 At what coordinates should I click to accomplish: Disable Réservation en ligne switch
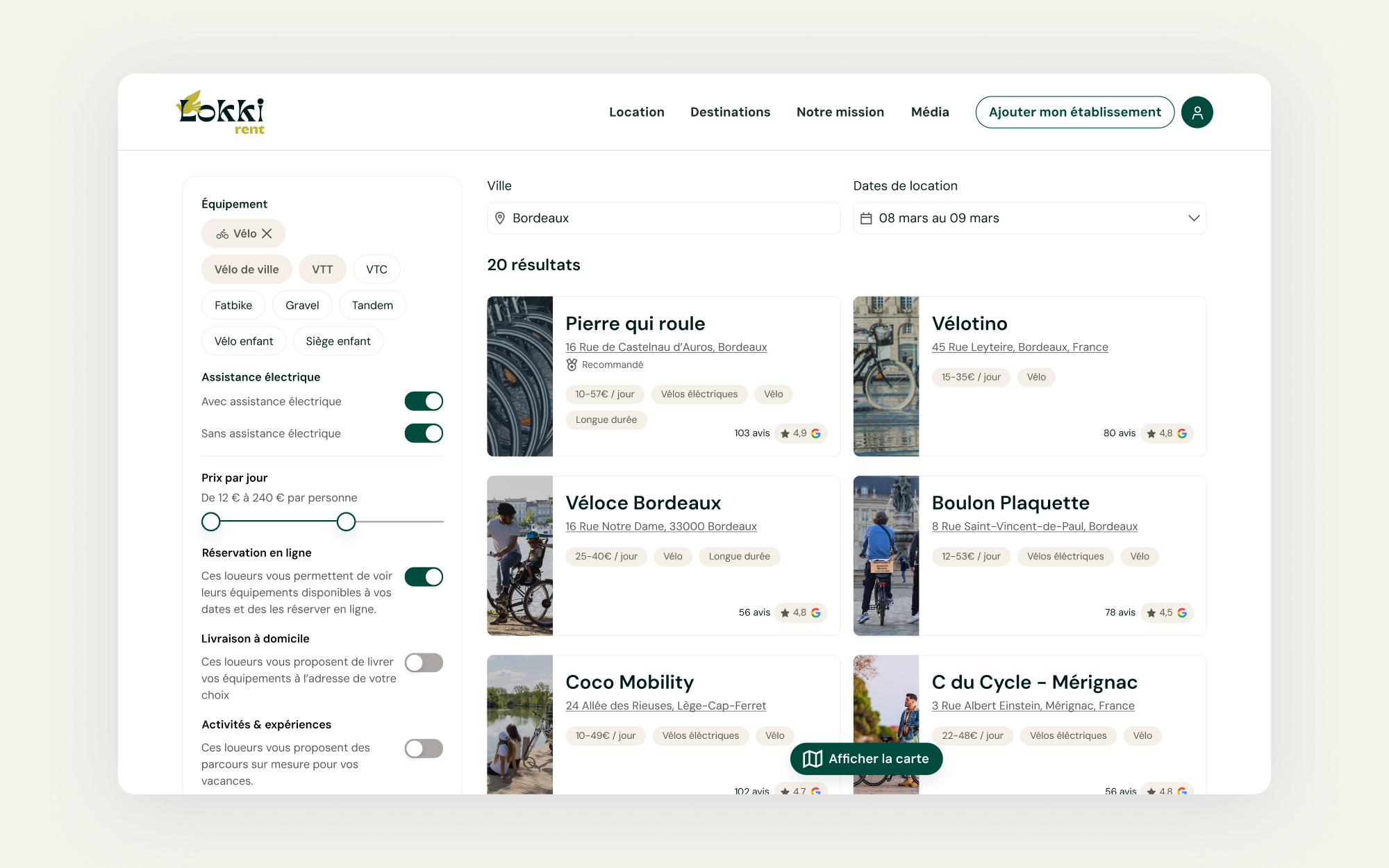point(424,577)
